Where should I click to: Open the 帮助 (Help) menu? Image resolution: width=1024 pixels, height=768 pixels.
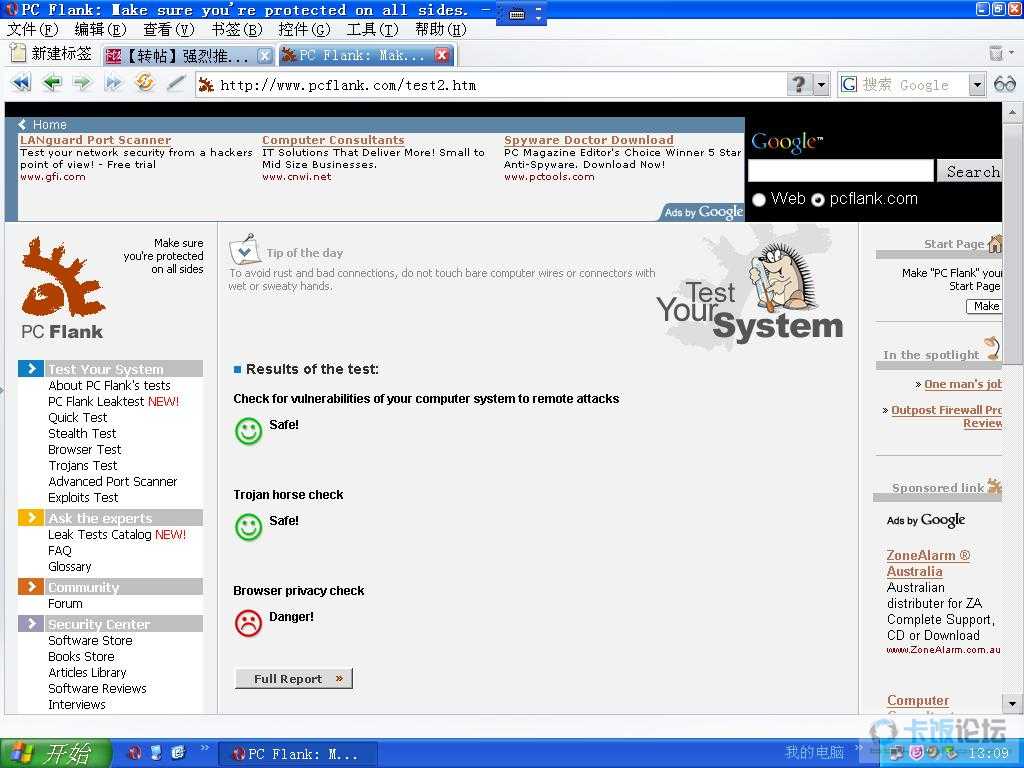(441, 30)
